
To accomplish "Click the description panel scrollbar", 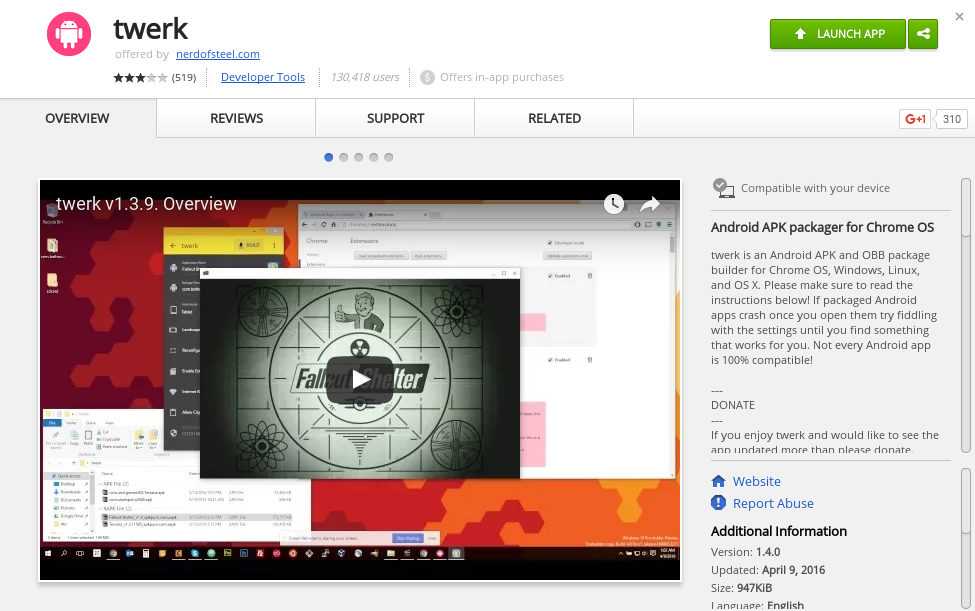I will click(966, 316).
